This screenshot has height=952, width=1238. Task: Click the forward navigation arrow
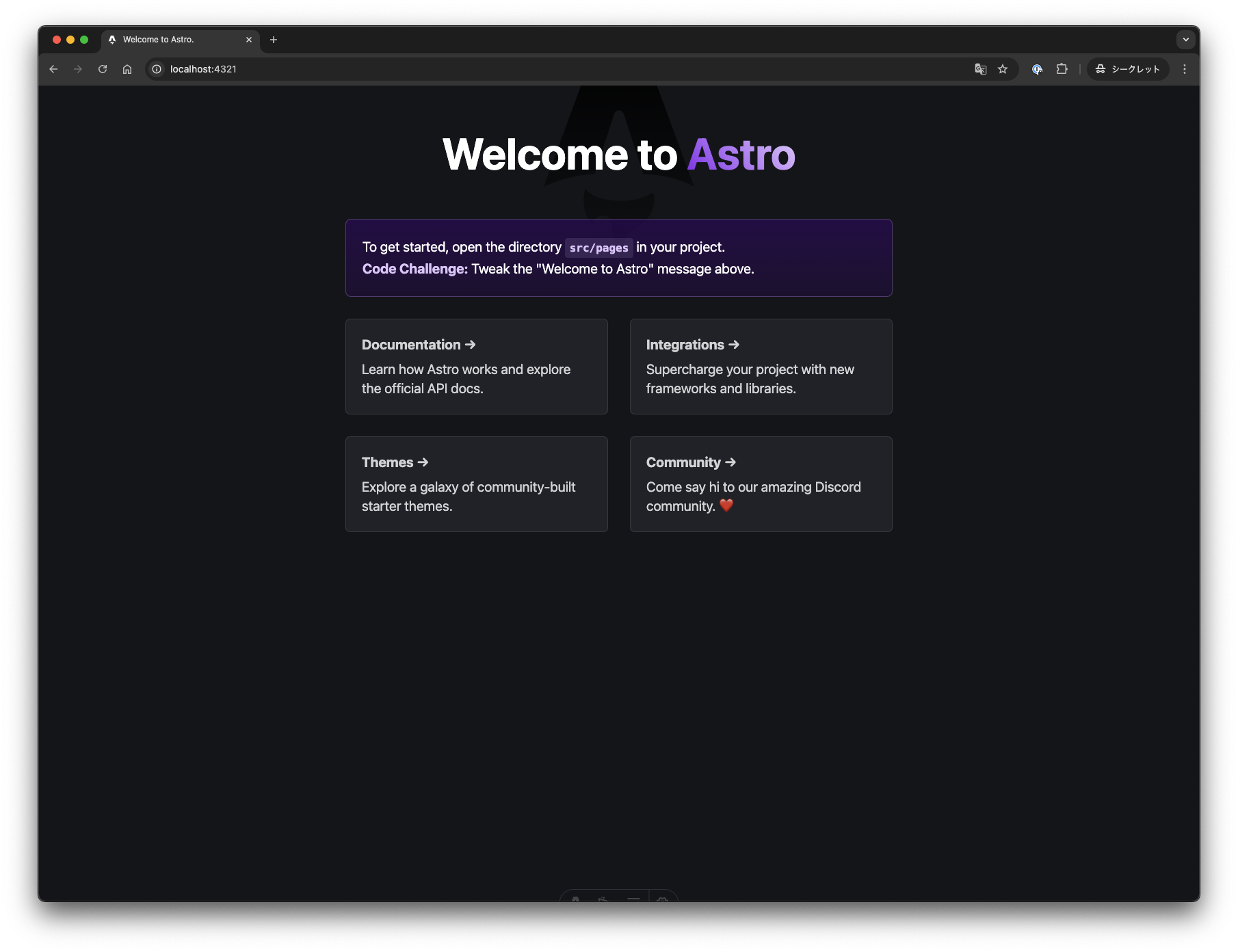(78, 69)
